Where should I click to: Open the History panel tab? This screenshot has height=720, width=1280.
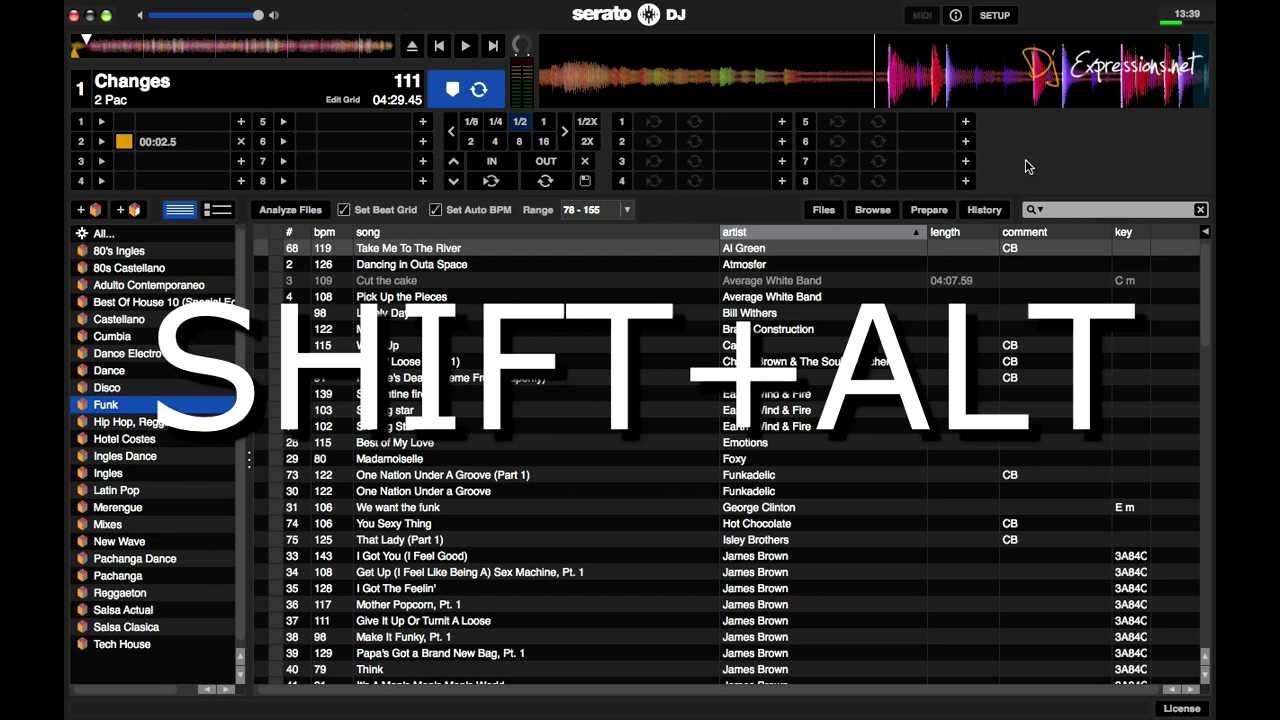pyautogui.click(x=984, y=210)
